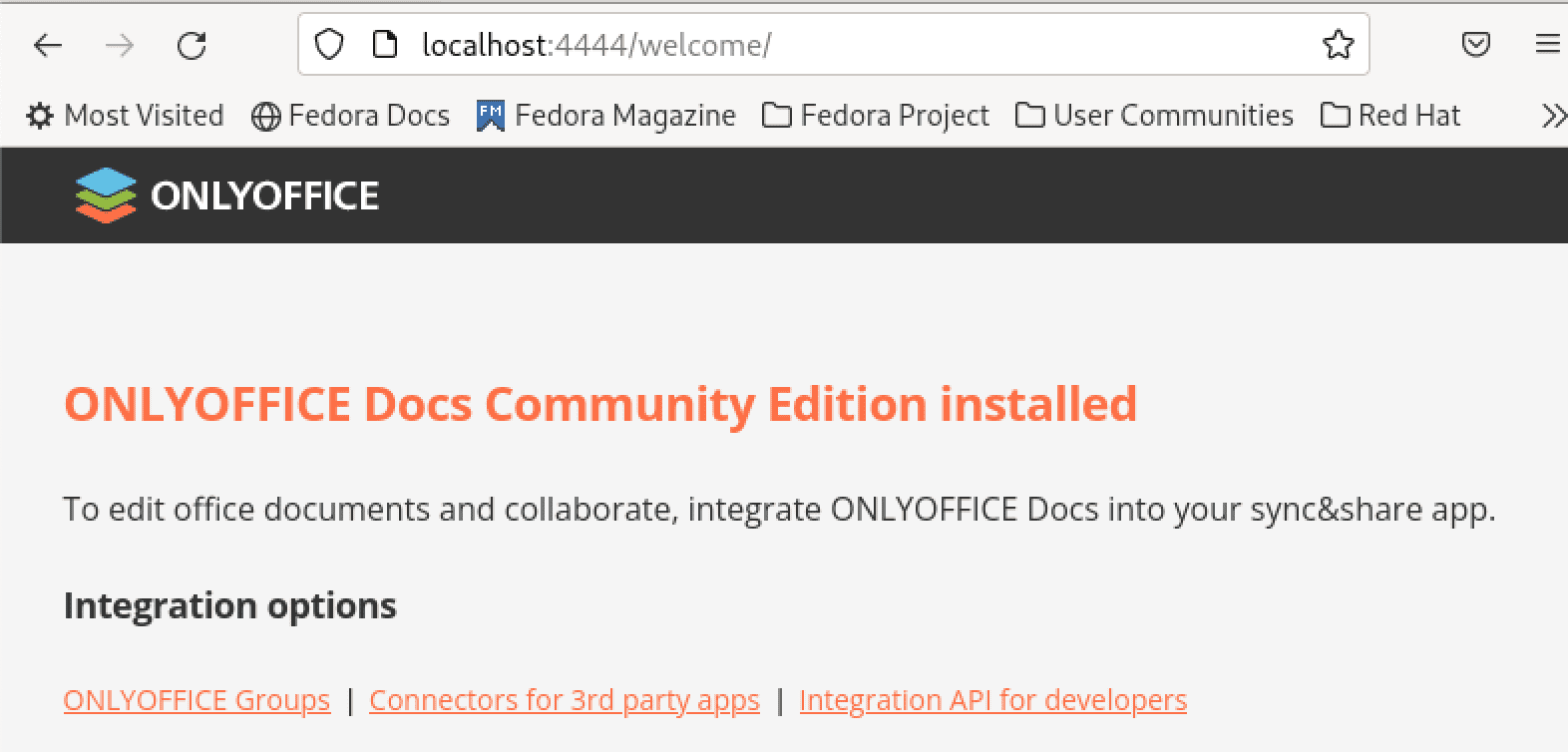The height and width of the screenshot is (752, 1568).
Task: Show more bookmarks with the chevron
Action: coord(1552,116)
